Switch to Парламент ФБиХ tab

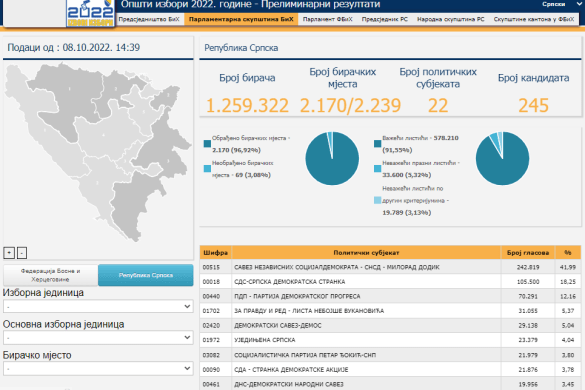point(327,19)
